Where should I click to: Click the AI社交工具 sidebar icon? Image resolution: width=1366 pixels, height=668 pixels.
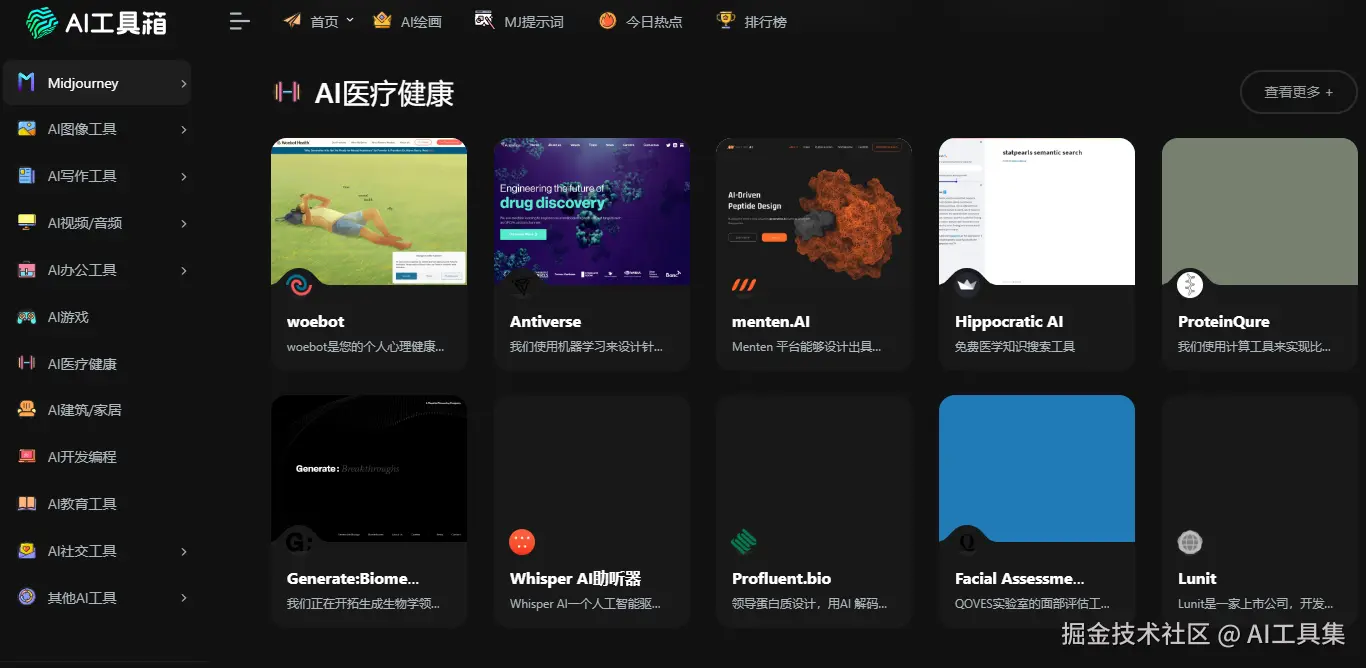27,551
